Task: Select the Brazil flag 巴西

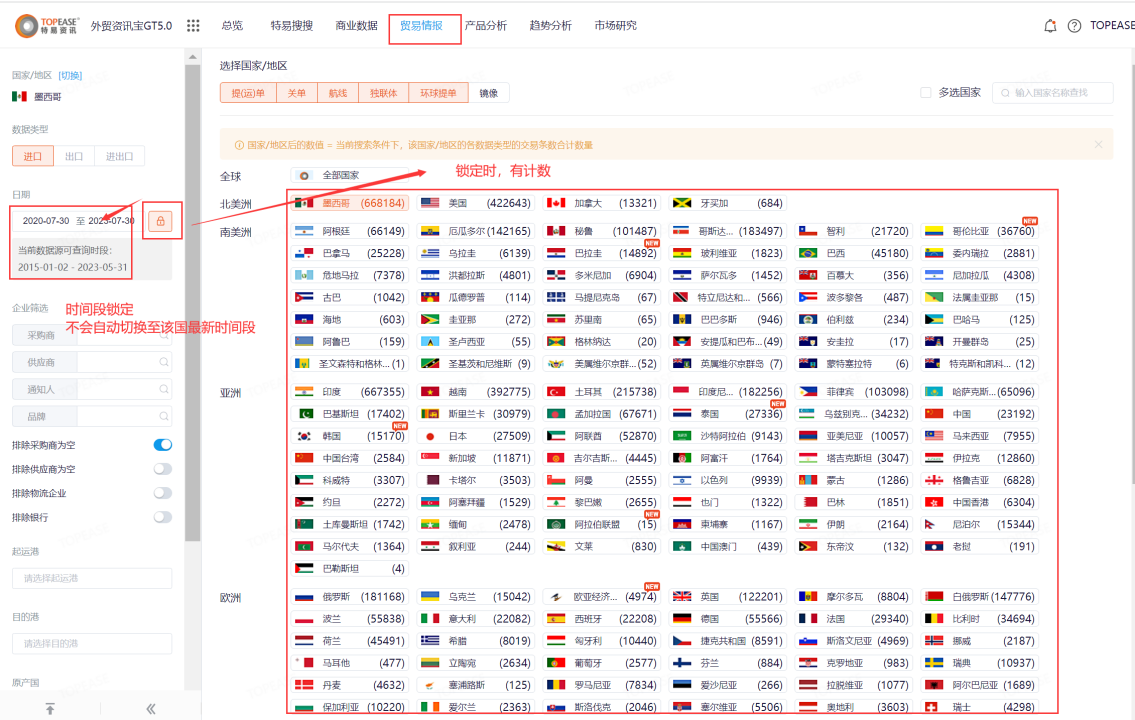Action: pos(853,253)
